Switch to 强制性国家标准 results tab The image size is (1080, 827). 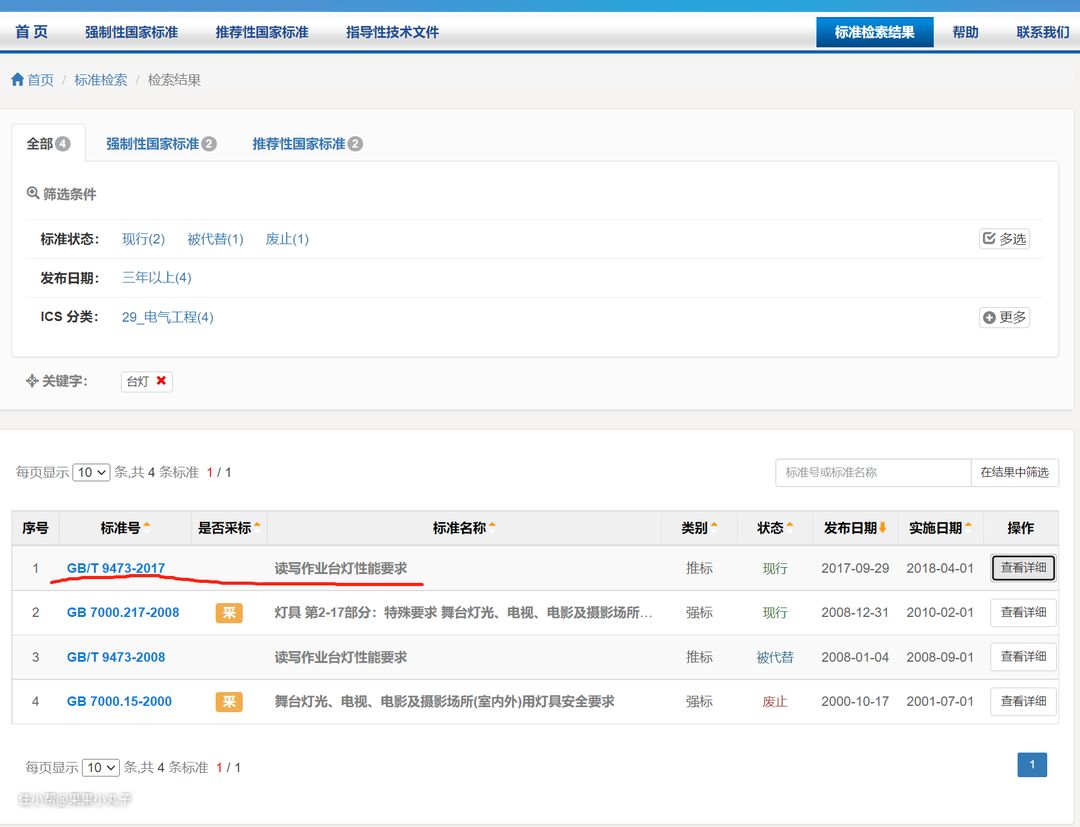point(160,144)
